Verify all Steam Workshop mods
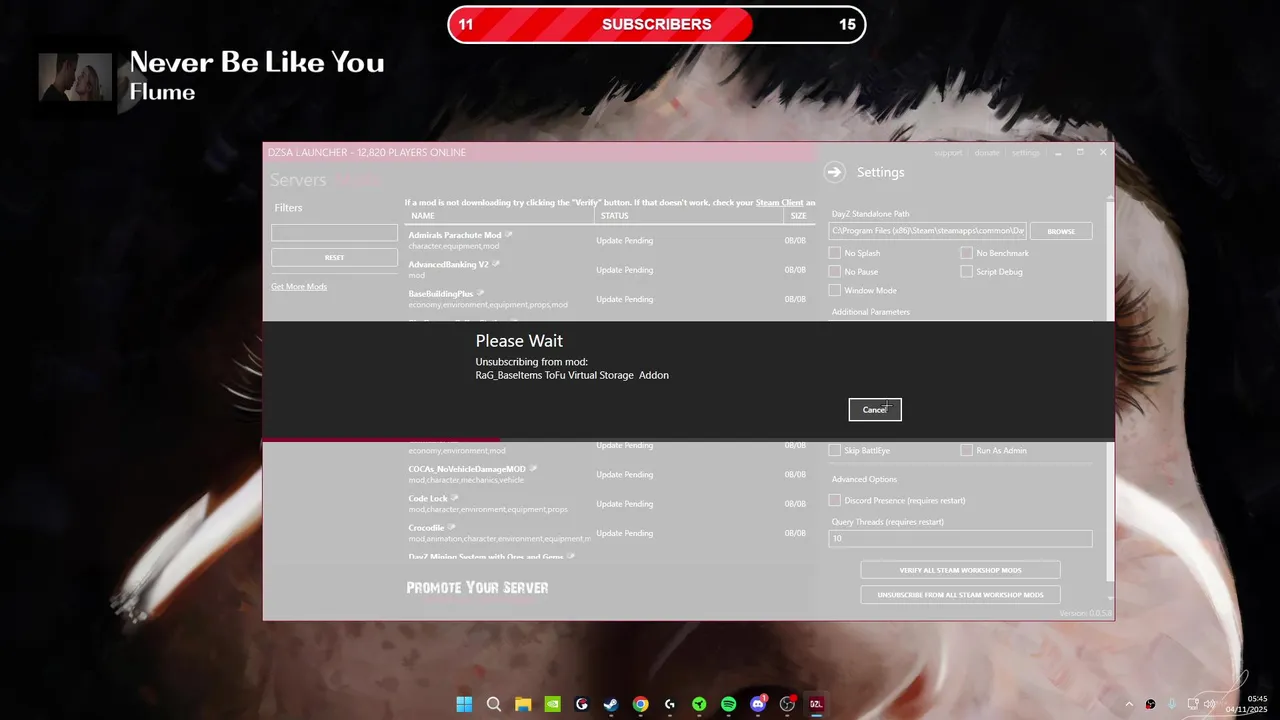 pyautogui.click(x=960, y=570)
